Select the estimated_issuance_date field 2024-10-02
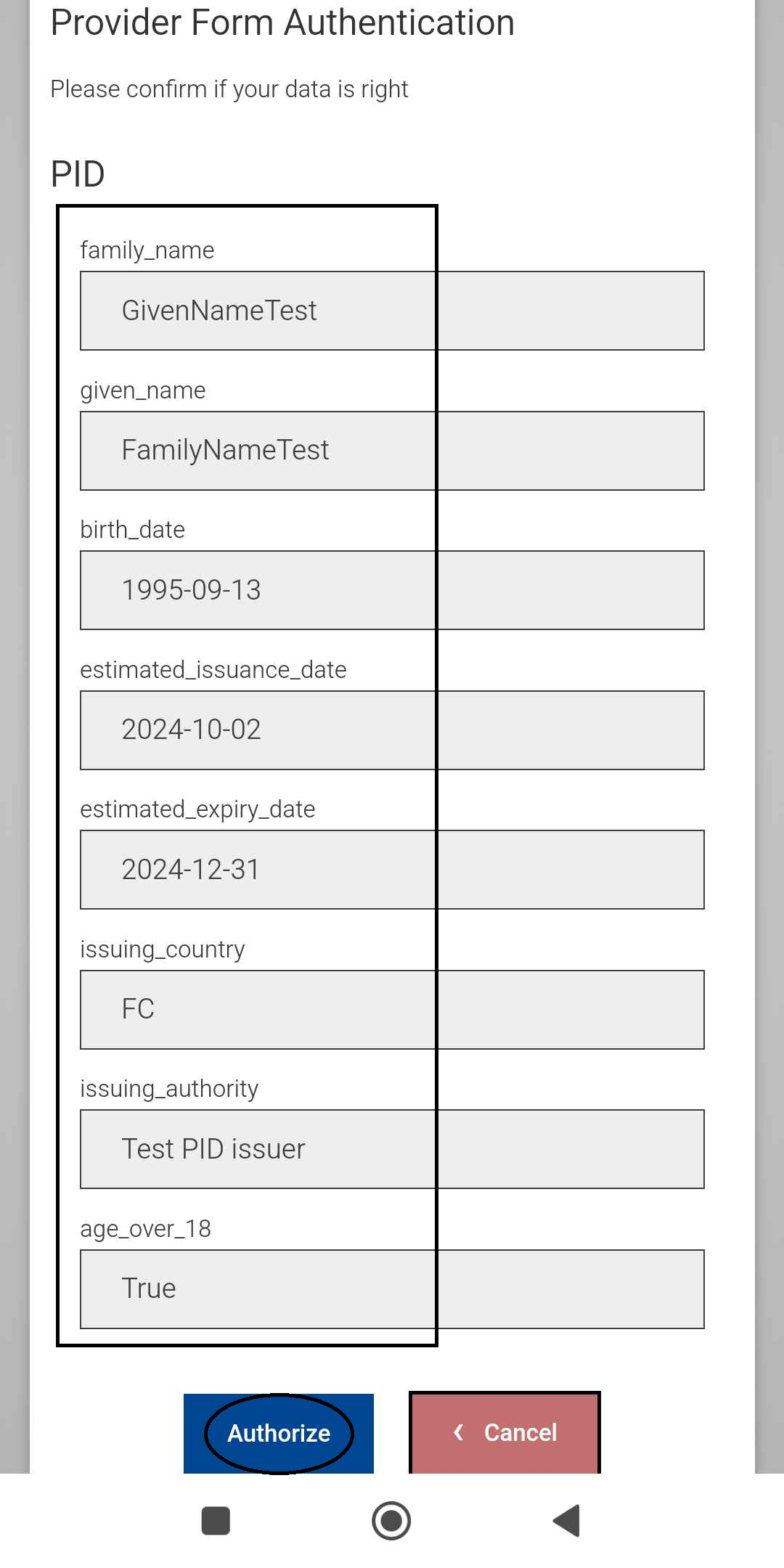The width and height of the screenshot is (784, 1568). tap(392, 730)
